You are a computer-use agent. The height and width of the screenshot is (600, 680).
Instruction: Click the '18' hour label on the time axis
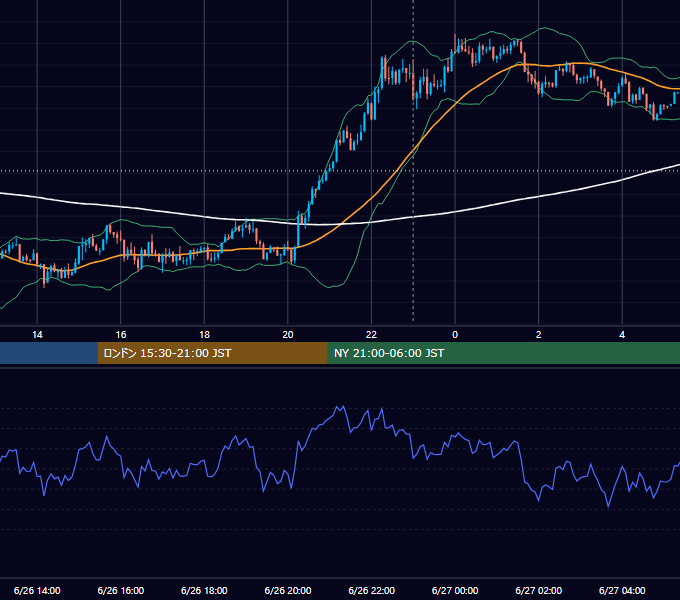coord(204,335)
